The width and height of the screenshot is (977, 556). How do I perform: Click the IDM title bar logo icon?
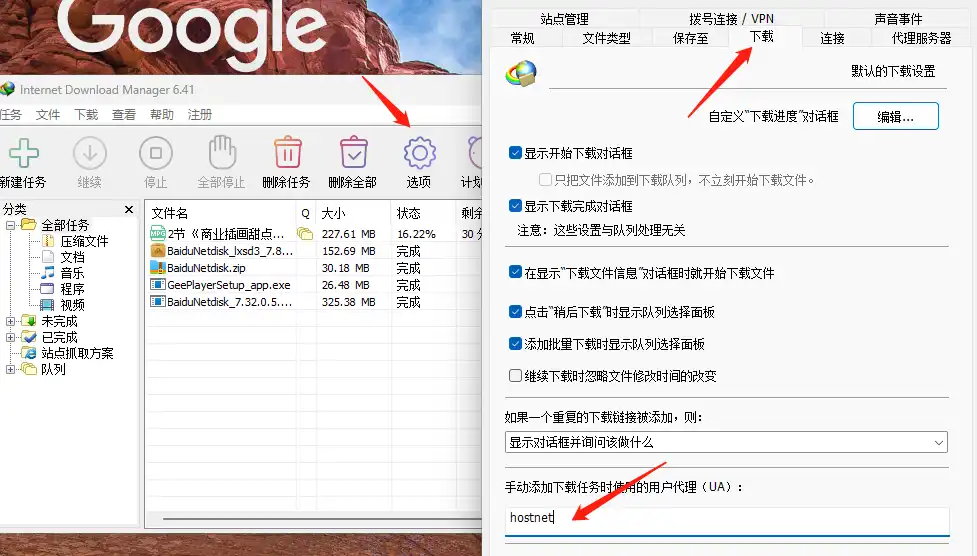coord(7,89)
